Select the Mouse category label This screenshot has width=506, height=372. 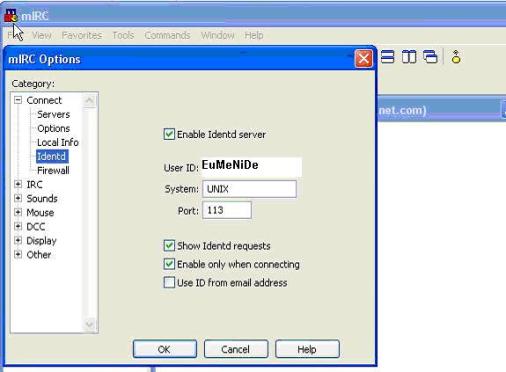tap(40, 212)
